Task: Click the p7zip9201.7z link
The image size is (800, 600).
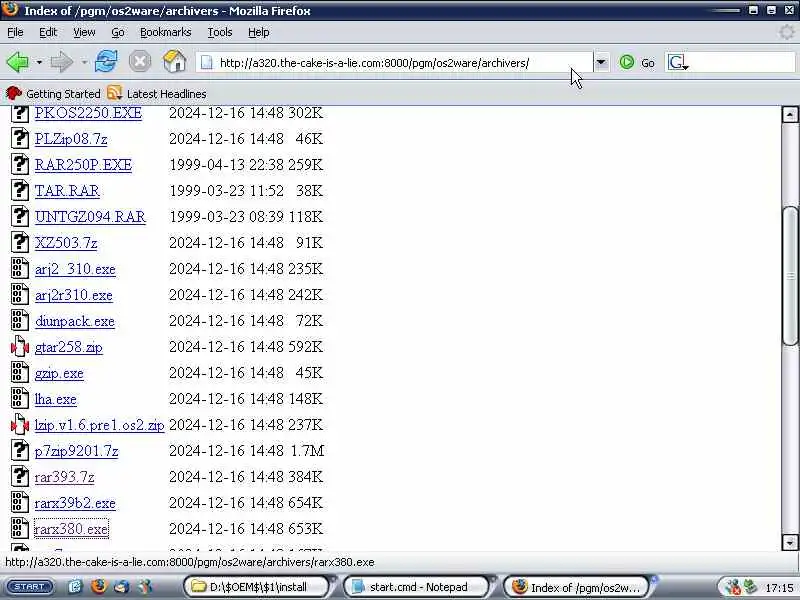Action: click(77, 451)
